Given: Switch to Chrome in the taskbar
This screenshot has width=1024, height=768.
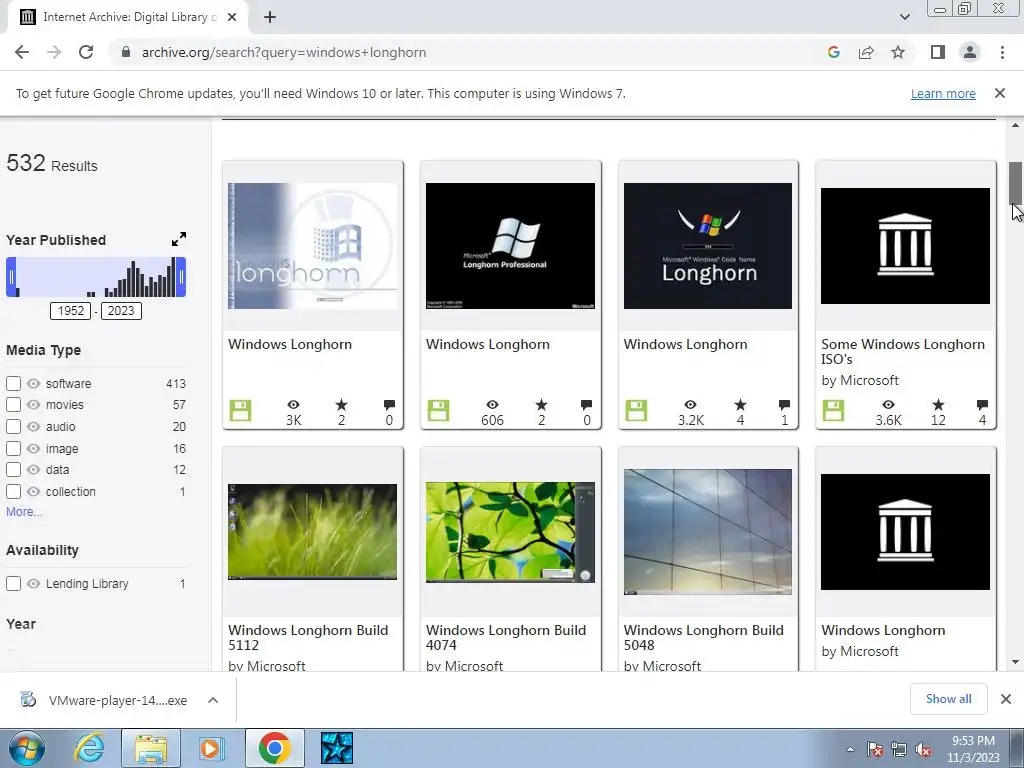Looking at the screenshot, I should (274, 748).
